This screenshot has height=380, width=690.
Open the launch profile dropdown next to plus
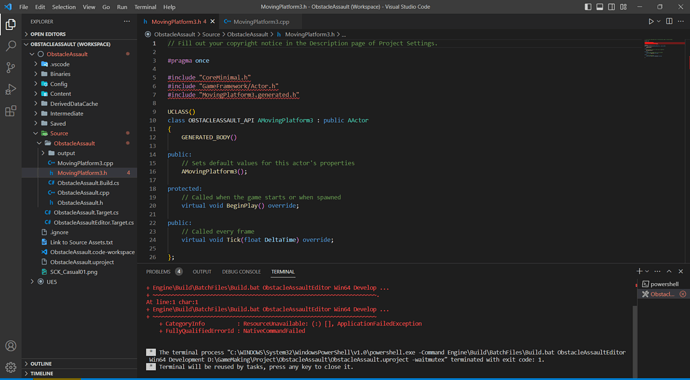(647, 271)
